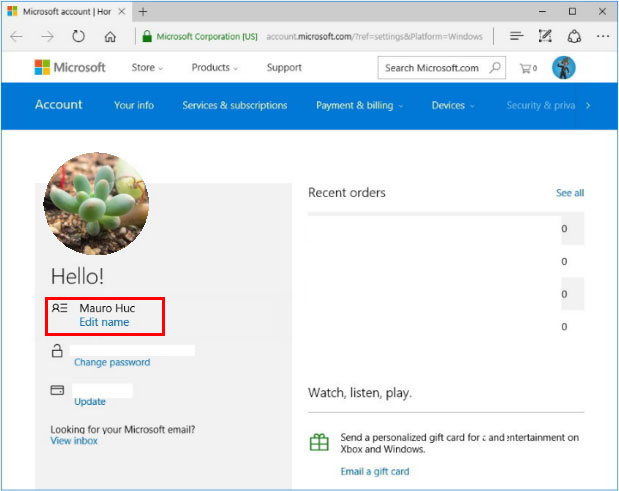Click the Hello! greeting text

click(77, 276)
